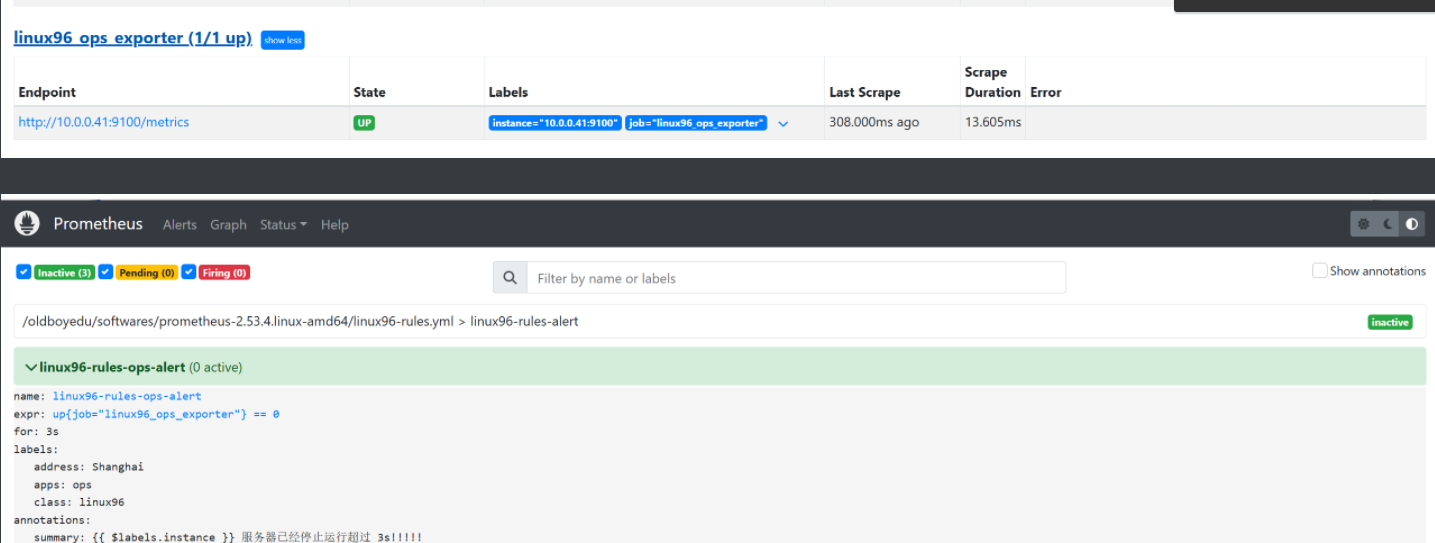This screenshot has width=1435, height=543.
Task: Click the Prometheus flame logo icon
Action: click(27, 224)
